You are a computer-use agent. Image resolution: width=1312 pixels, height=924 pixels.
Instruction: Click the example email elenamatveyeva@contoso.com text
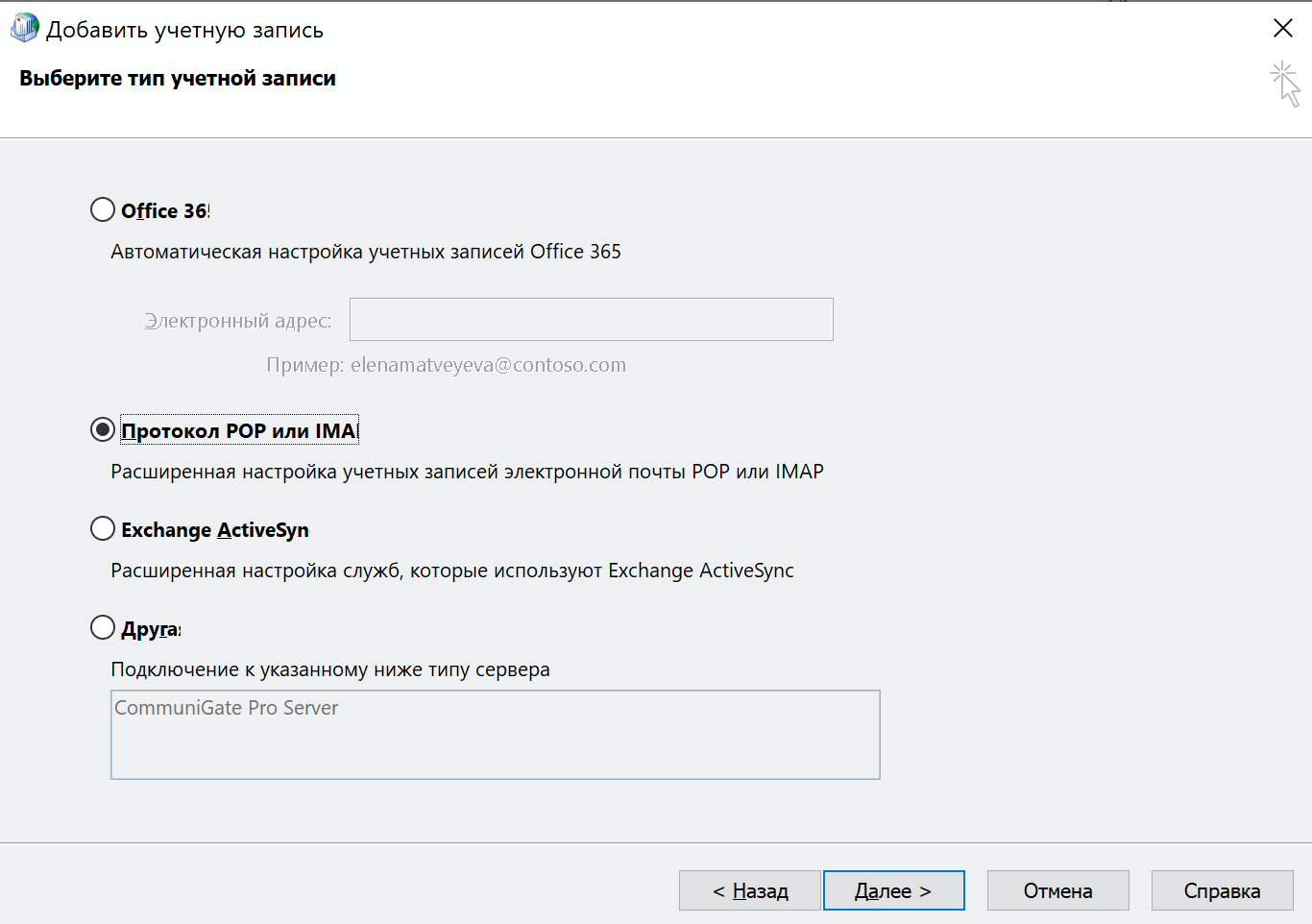pos(488,365)
